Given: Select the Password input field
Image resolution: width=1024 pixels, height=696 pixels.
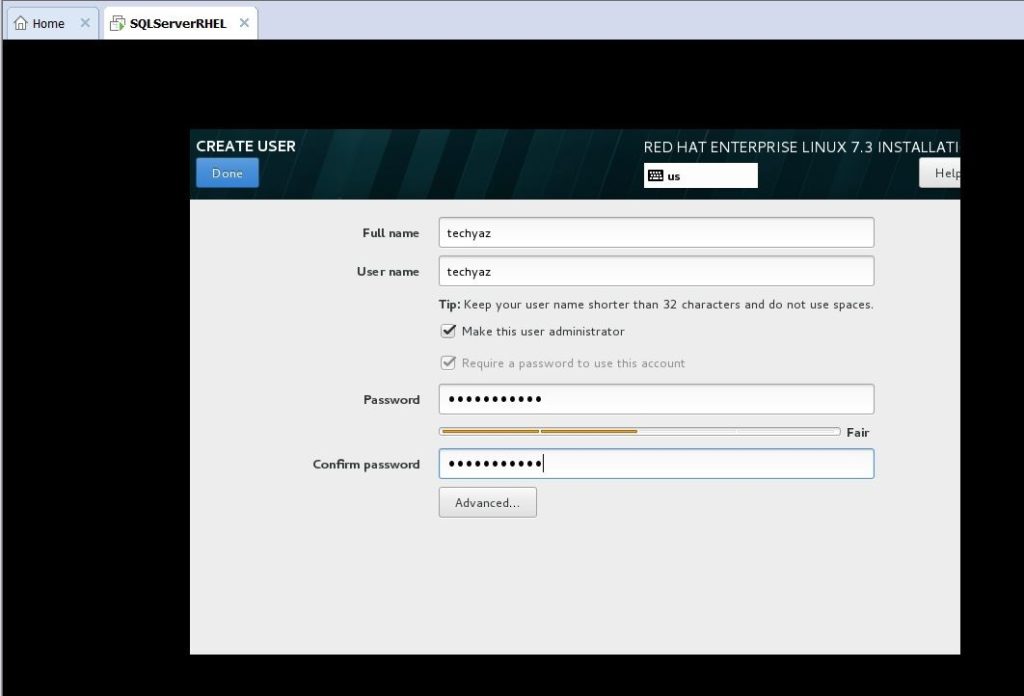Looking at the screenshot, I should [x=656, y=399].
